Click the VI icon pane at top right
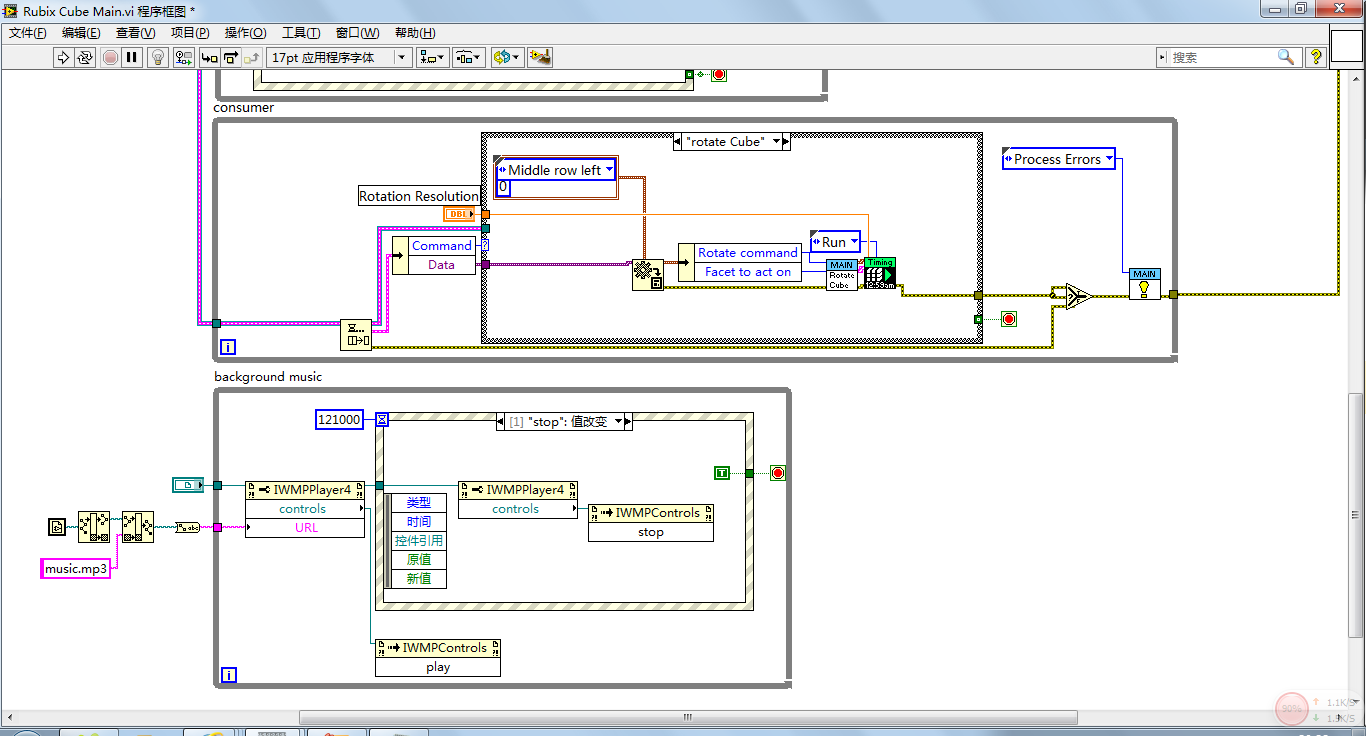This screenshot has width=1366, height=736. (x=1346, y=45)
